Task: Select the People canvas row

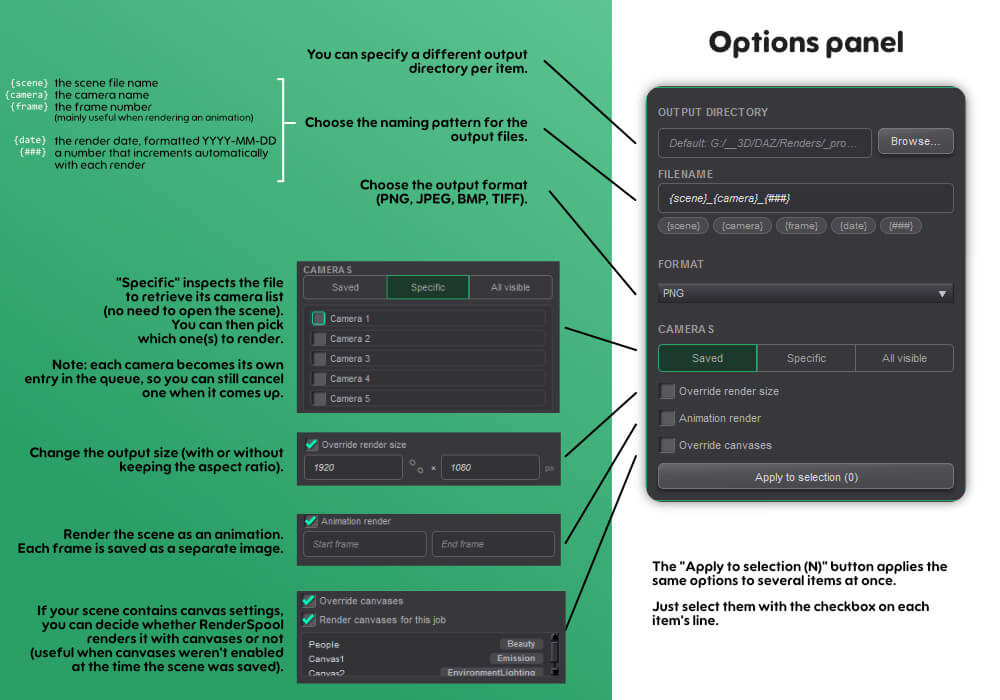Action: [x=425, y=645]
